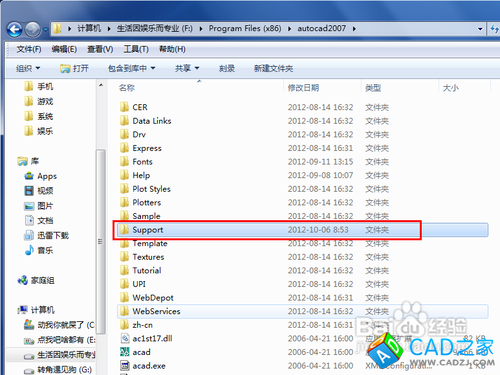Select the Express folder icon
This screenshot has width=500, height=375.
tap(124, 148)
